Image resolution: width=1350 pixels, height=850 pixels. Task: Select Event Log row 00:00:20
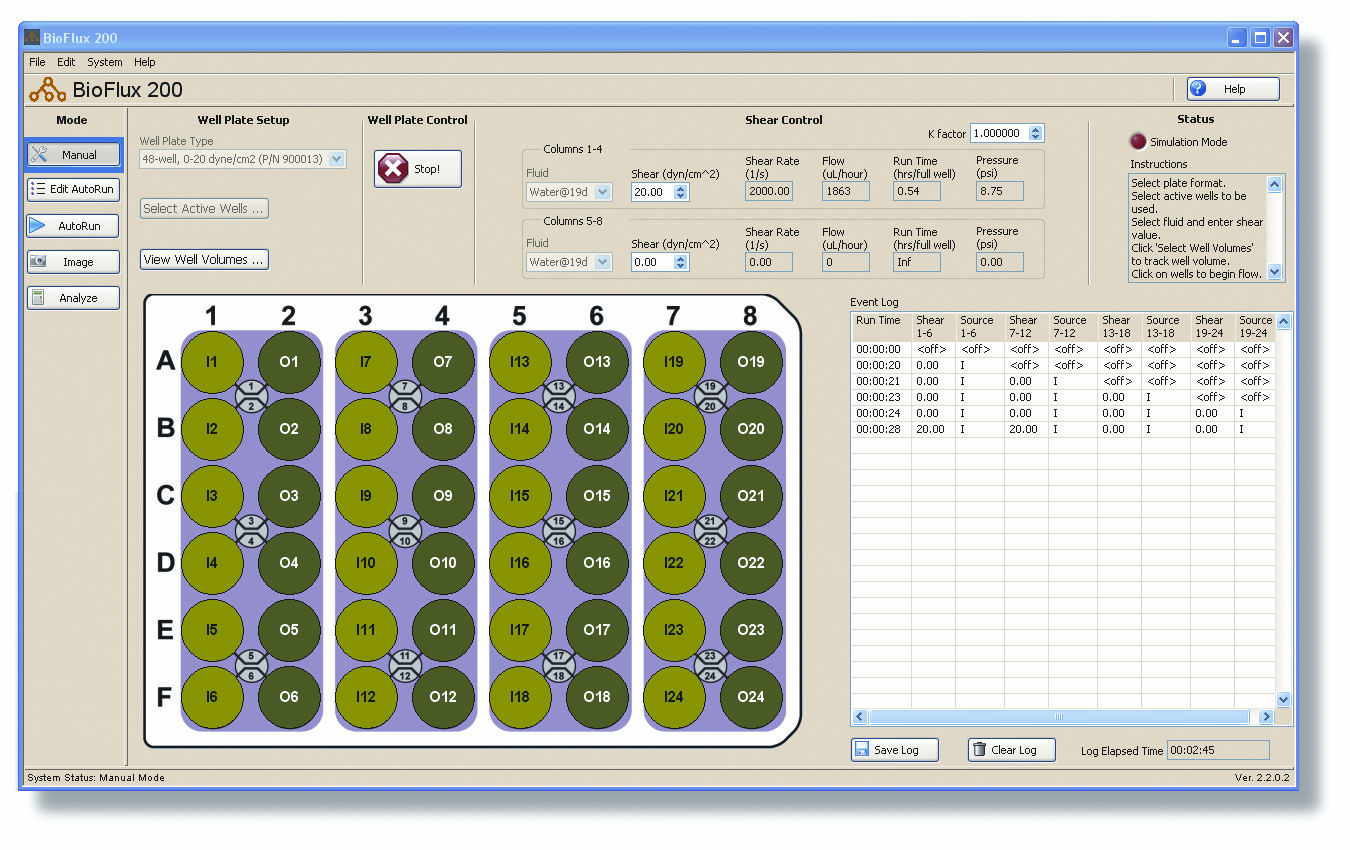pos(1063,365)
